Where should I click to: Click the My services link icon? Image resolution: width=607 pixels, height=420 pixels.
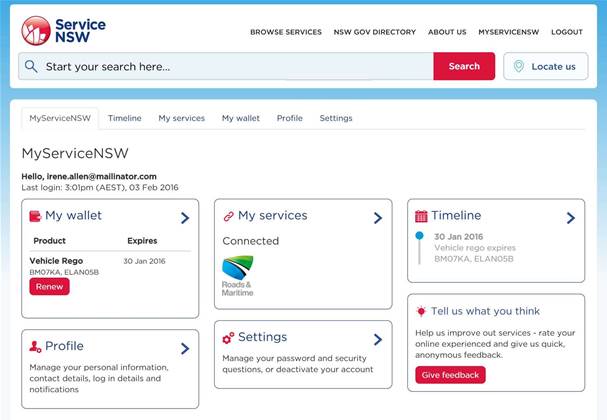coord(228,216)
